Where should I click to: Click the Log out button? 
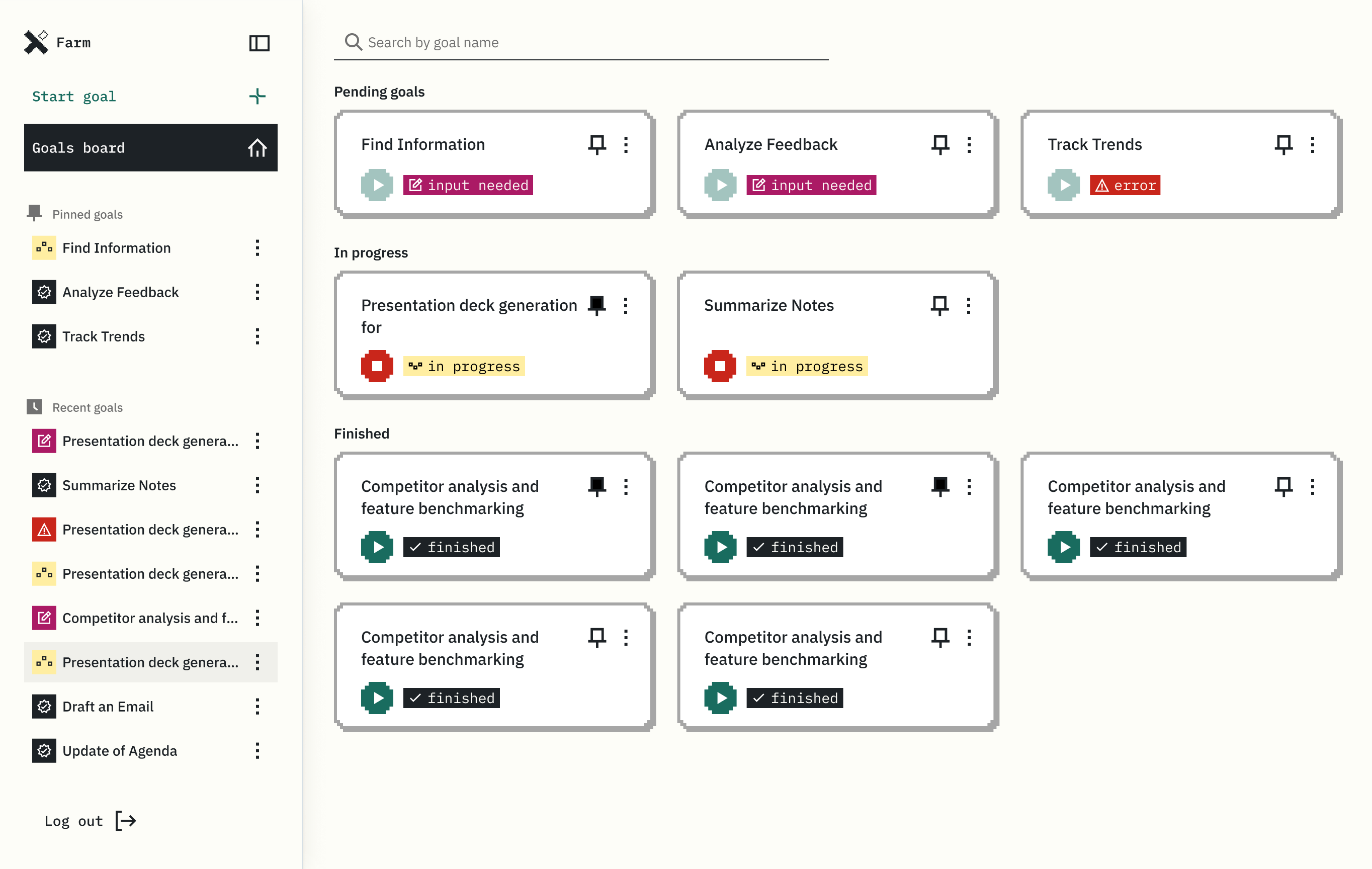tap(90, 821)
